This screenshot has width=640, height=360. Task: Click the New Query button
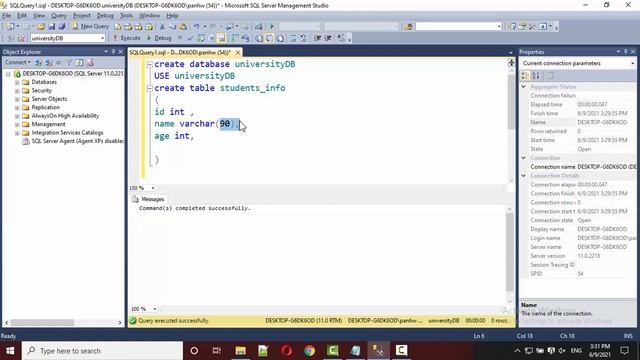pos(90,27)
